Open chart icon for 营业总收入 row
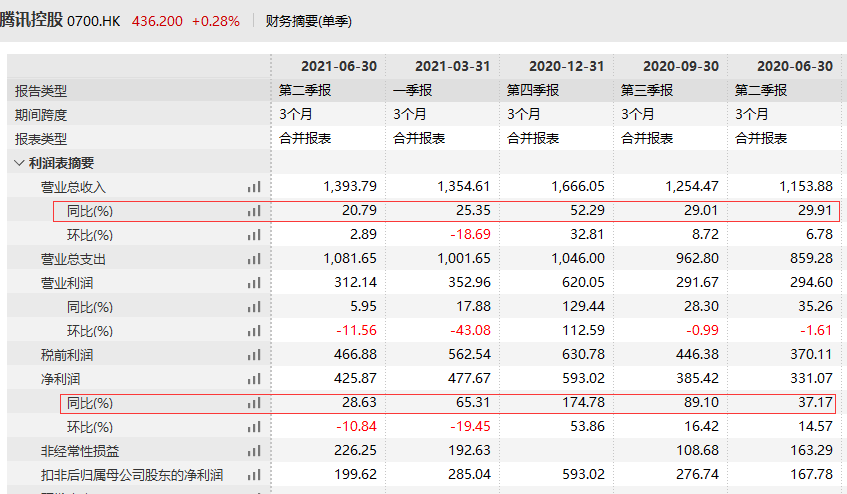The image size is (847, 494). point(254,187)
